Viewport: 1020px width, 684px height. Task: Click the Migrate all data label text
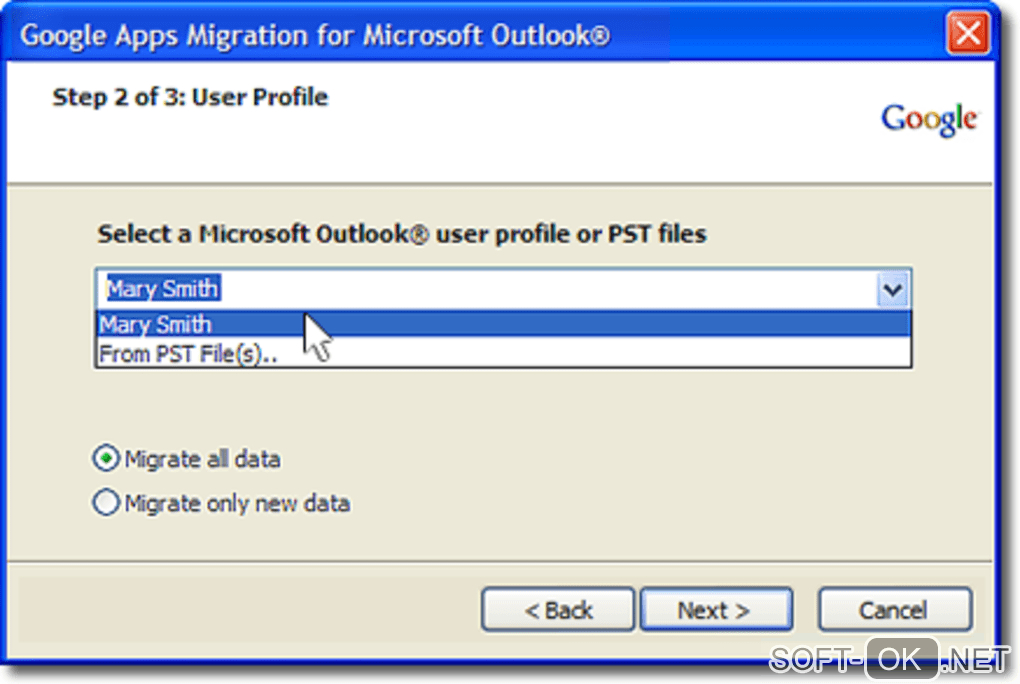tap(202, 460)
